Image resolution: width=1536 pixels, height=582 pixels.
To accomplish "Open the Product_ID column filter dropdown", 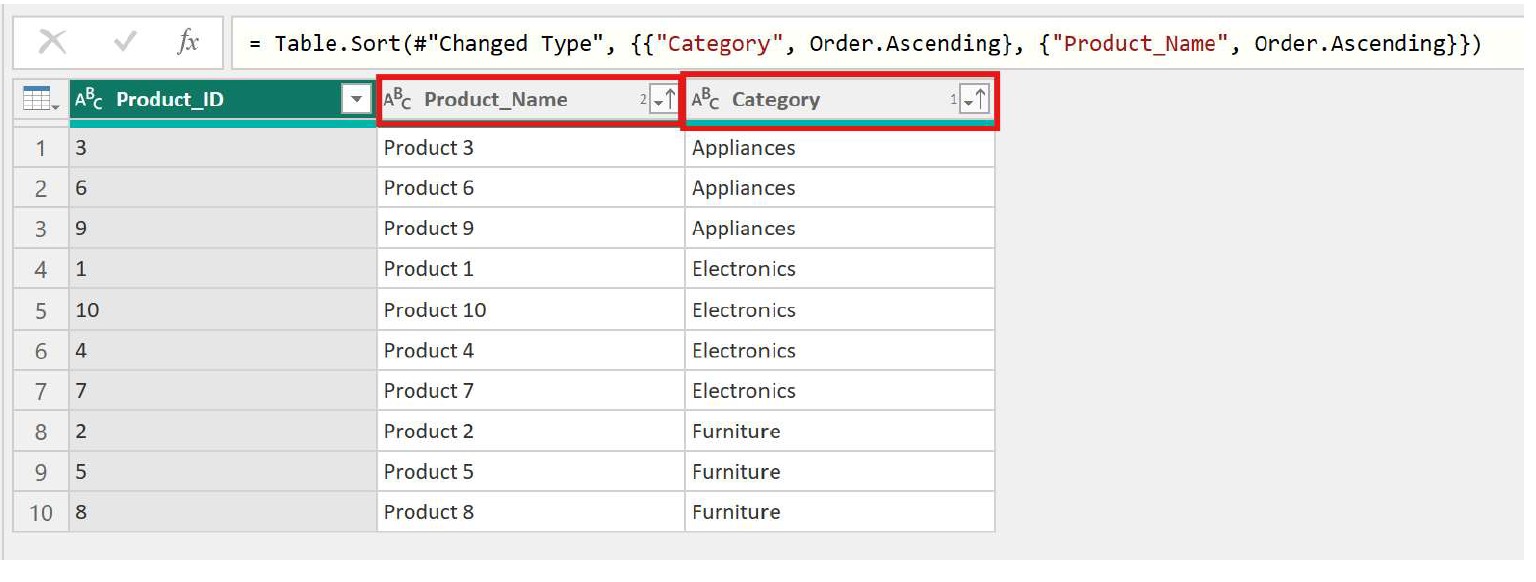I will point(356,99).
